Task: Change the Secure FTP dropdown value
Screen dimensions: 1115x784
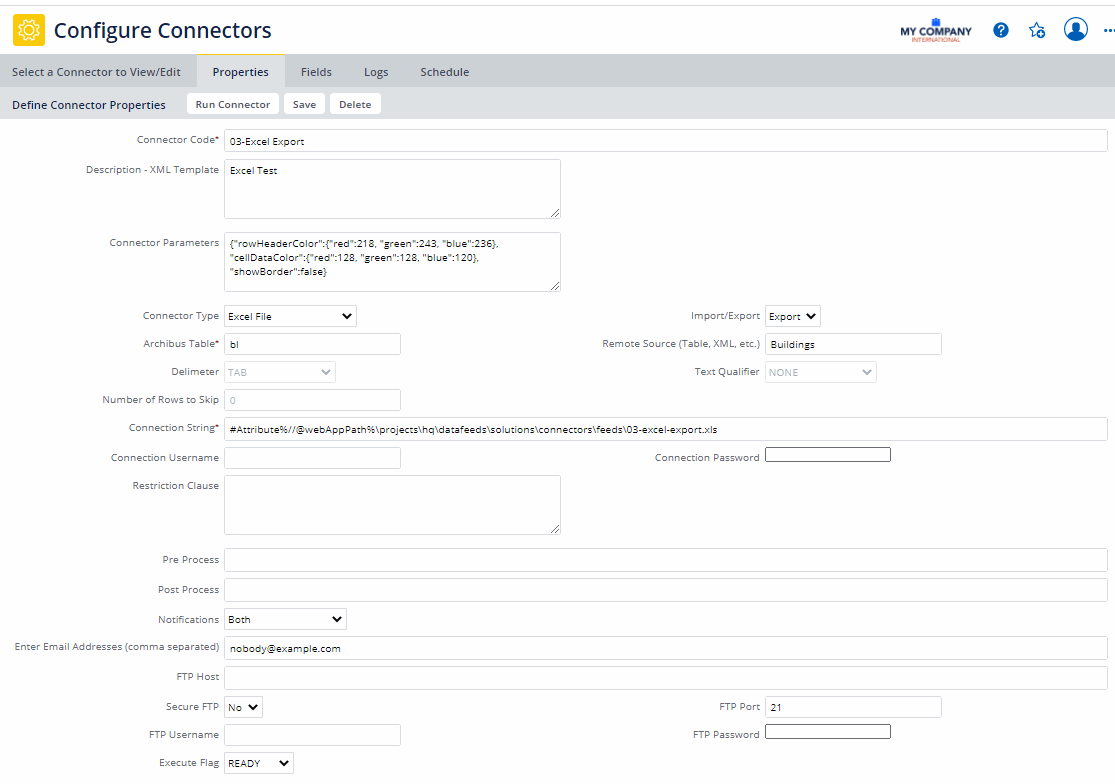Action: (243, 707)
